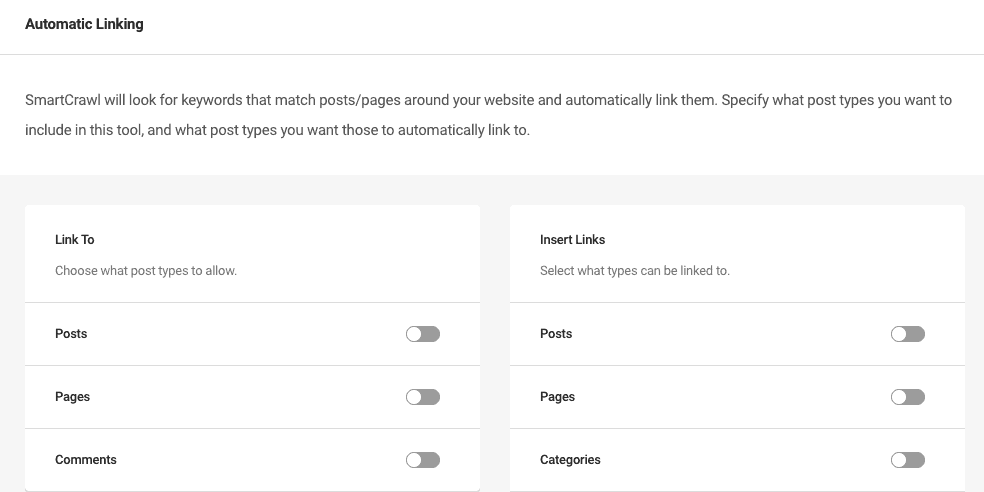Turn on Categories toggle under Insert Links

tap(908, 460)
